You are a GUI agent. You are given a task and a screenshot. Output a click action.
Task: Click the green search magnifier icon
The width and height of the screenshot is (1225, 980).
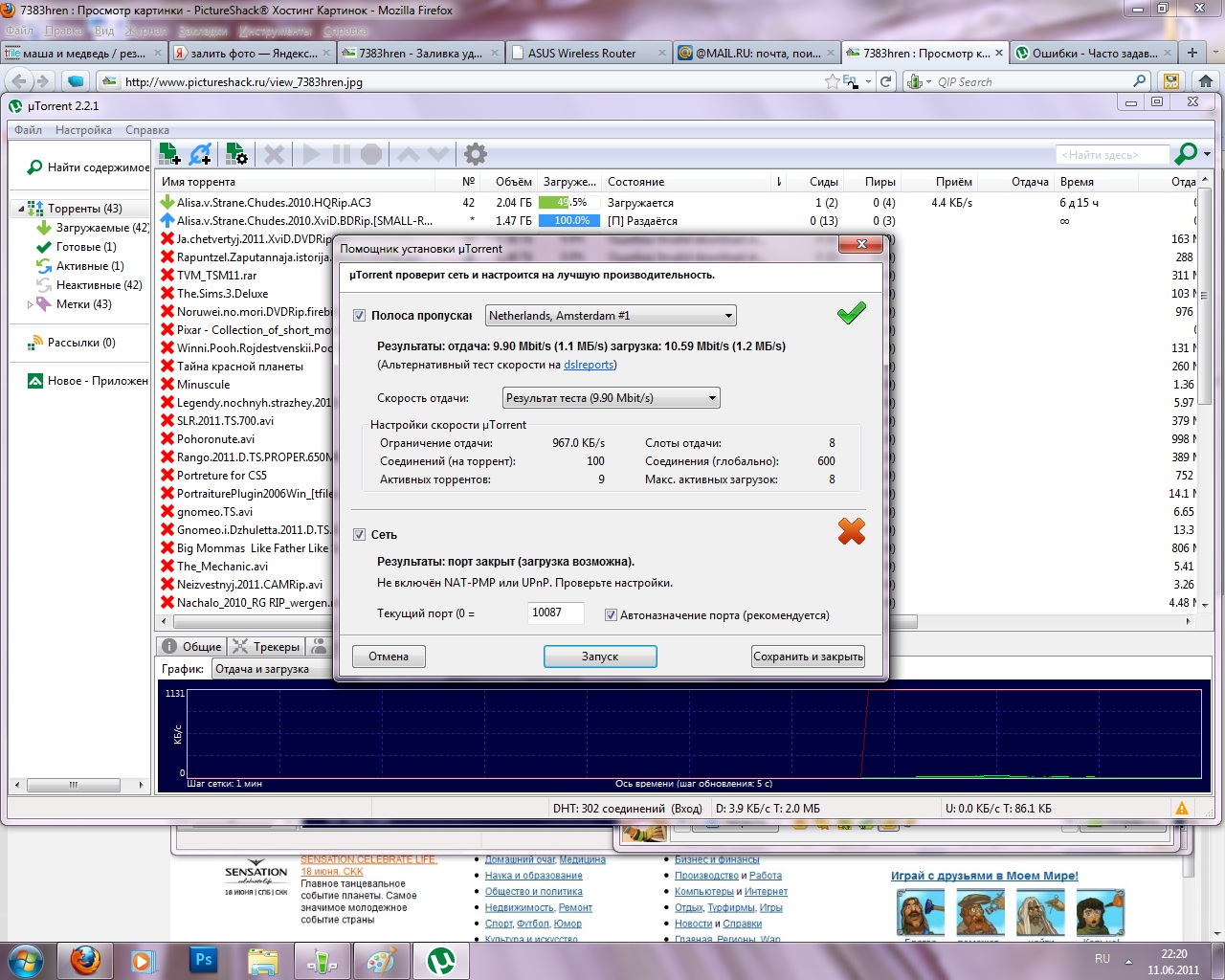pos(1186,154)
